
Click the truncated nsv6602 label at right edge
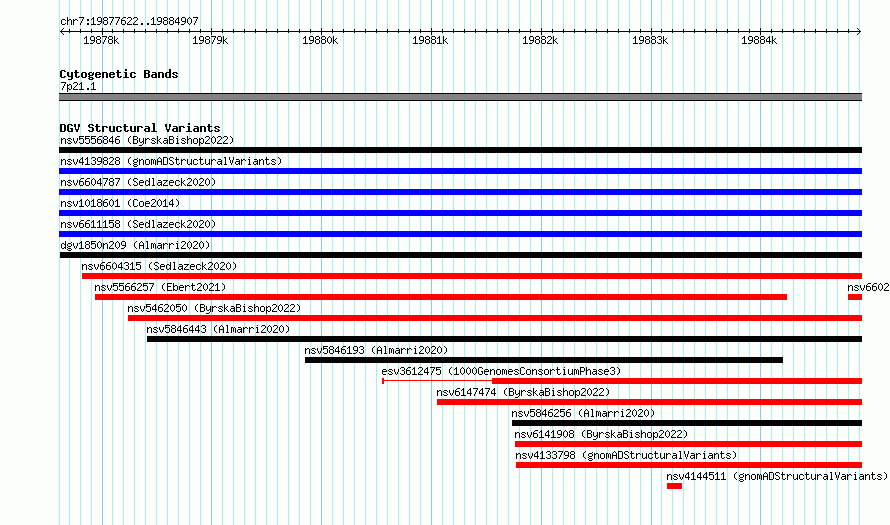[x=868, y=287]
